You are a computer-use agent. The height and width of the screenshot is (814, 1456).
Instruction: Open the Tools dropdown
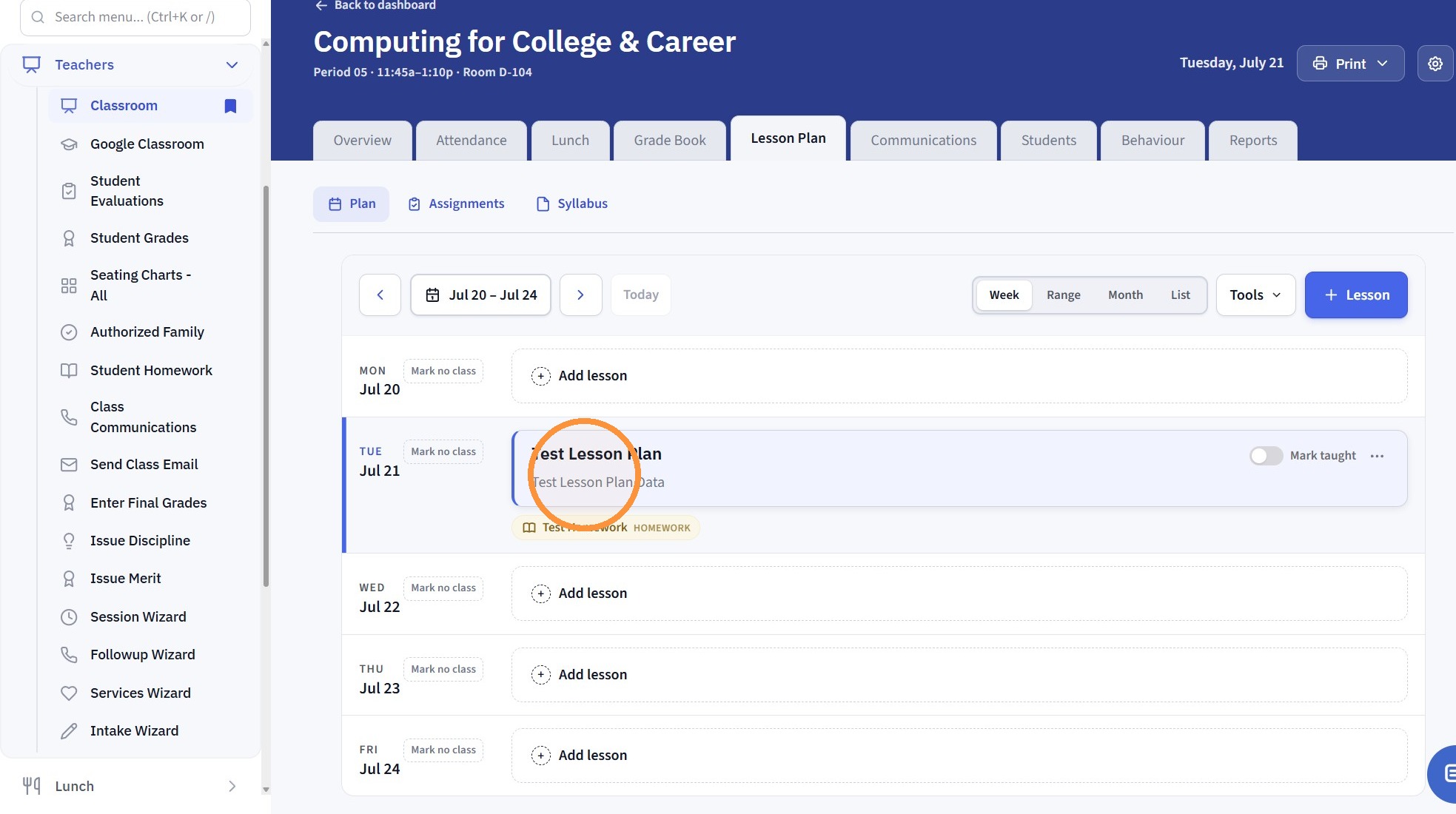pos(1255,295)
